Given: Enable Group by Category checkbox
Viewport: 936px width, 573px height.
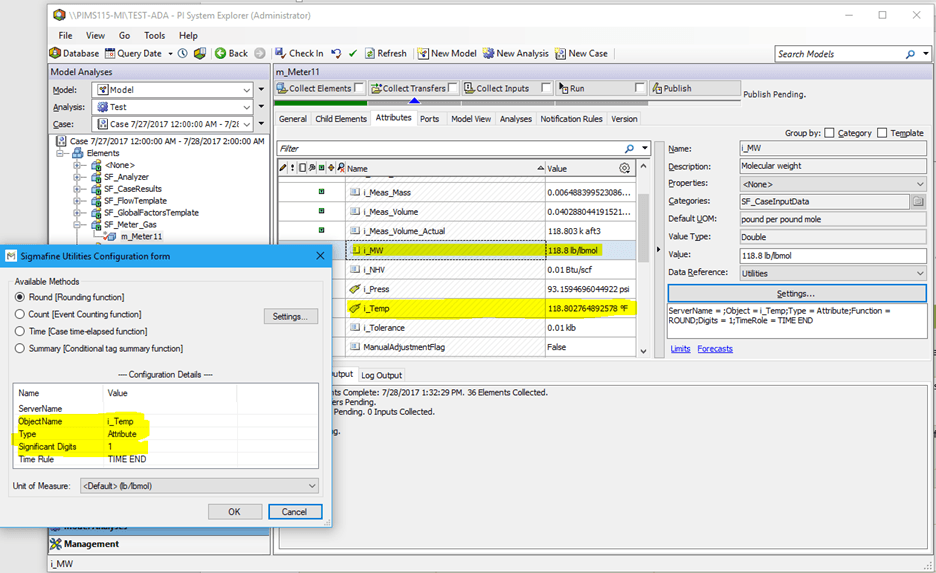Looking at the screenshot, I should click(x=829, y=133).
